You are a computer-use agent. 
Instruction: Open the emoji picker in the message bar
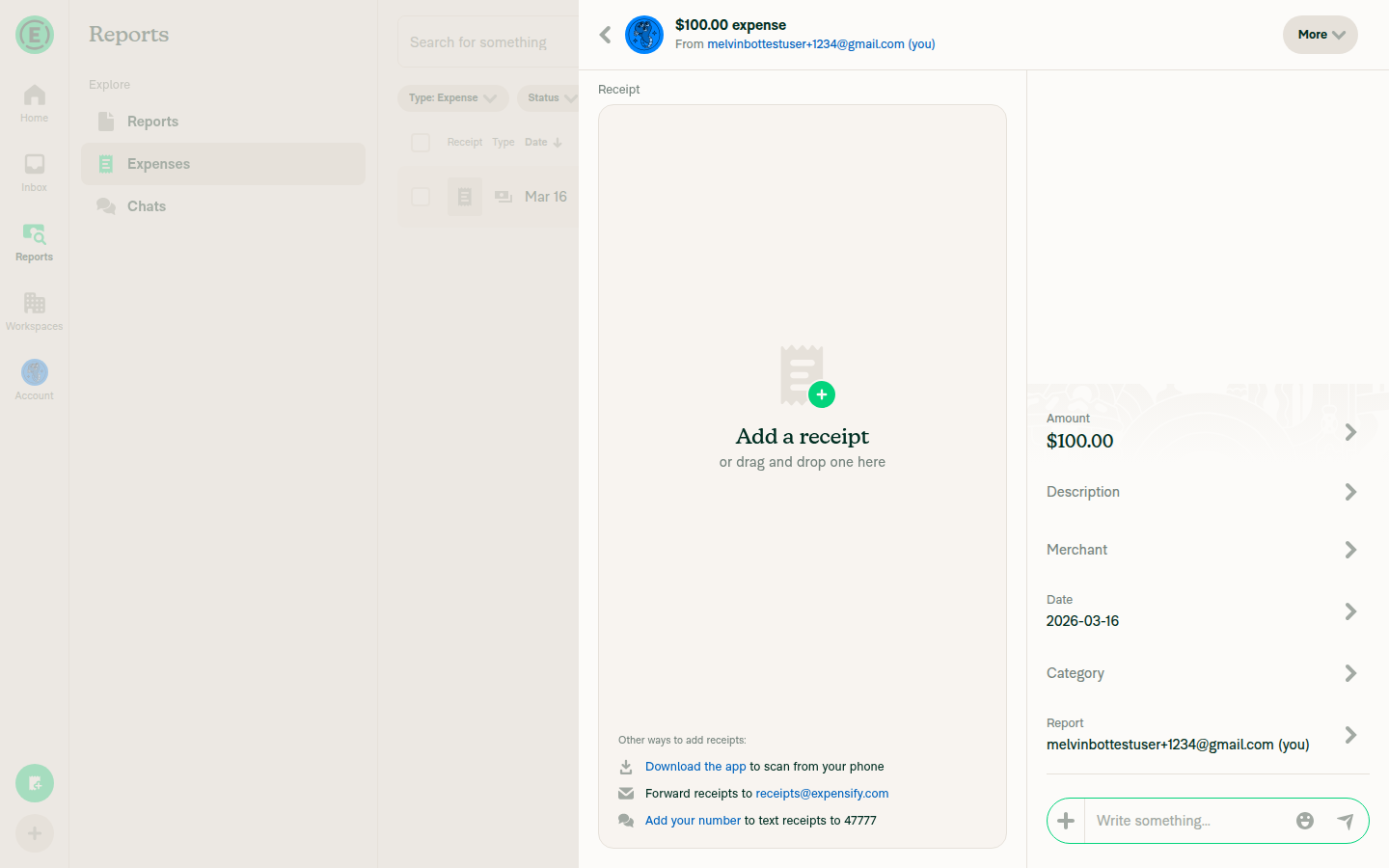[x=1305, y=821]
